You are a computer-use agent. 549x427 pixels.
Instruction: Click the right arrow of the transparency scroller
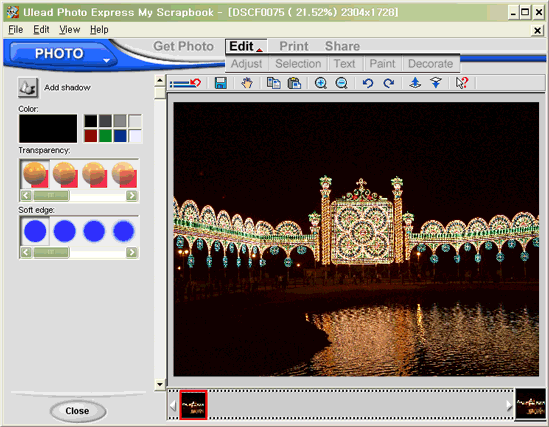pos(132,196)
